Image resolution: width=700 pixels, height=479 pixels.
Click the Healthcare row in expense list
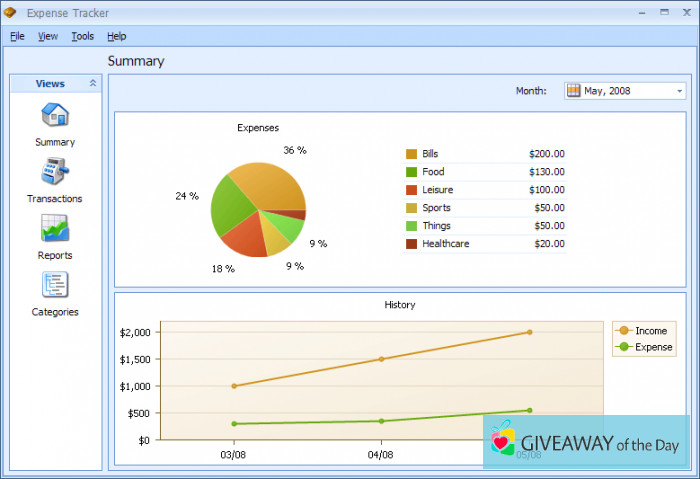485,244
